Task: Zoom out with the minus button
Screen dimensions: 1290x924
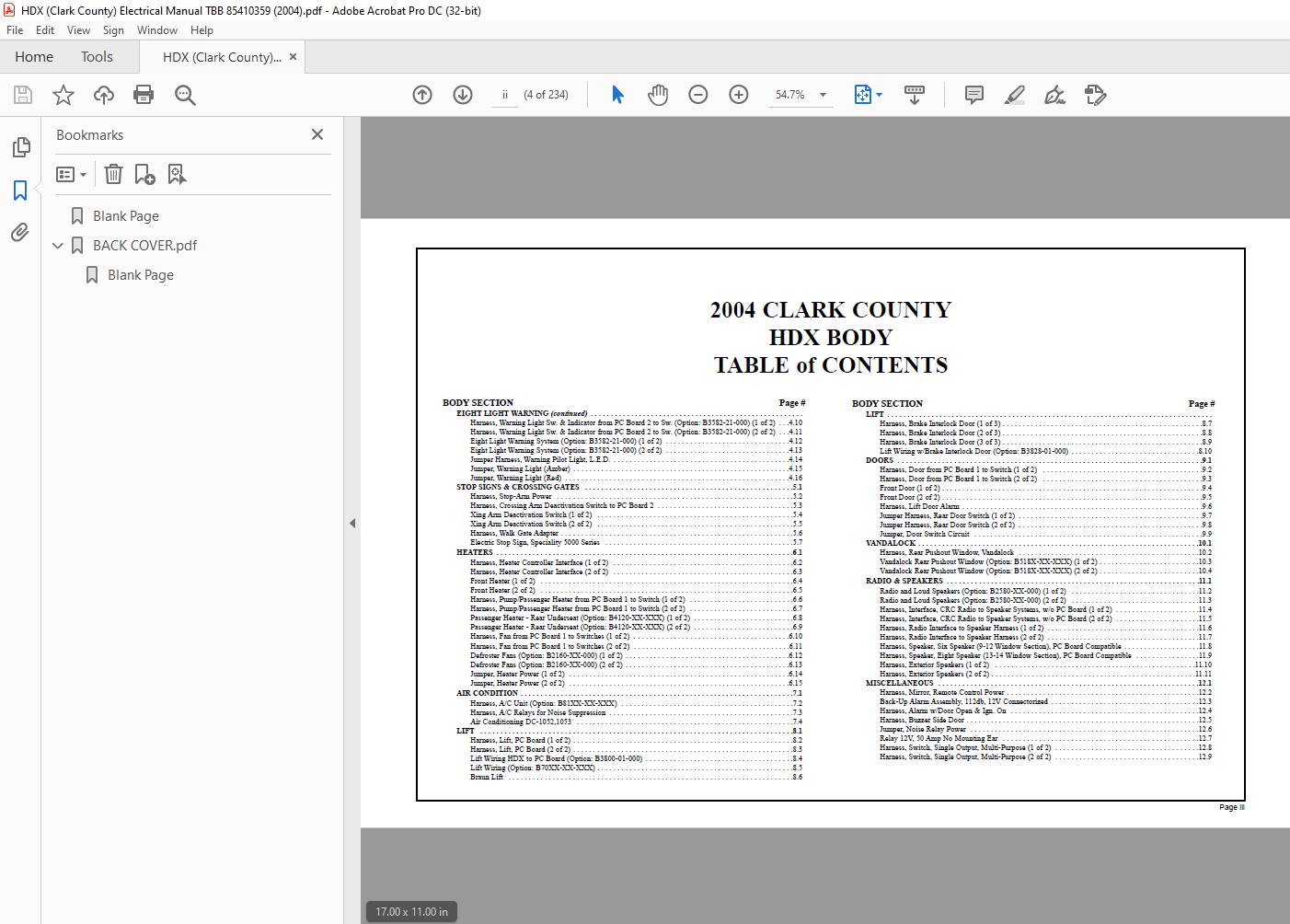Action: [698, 95]
